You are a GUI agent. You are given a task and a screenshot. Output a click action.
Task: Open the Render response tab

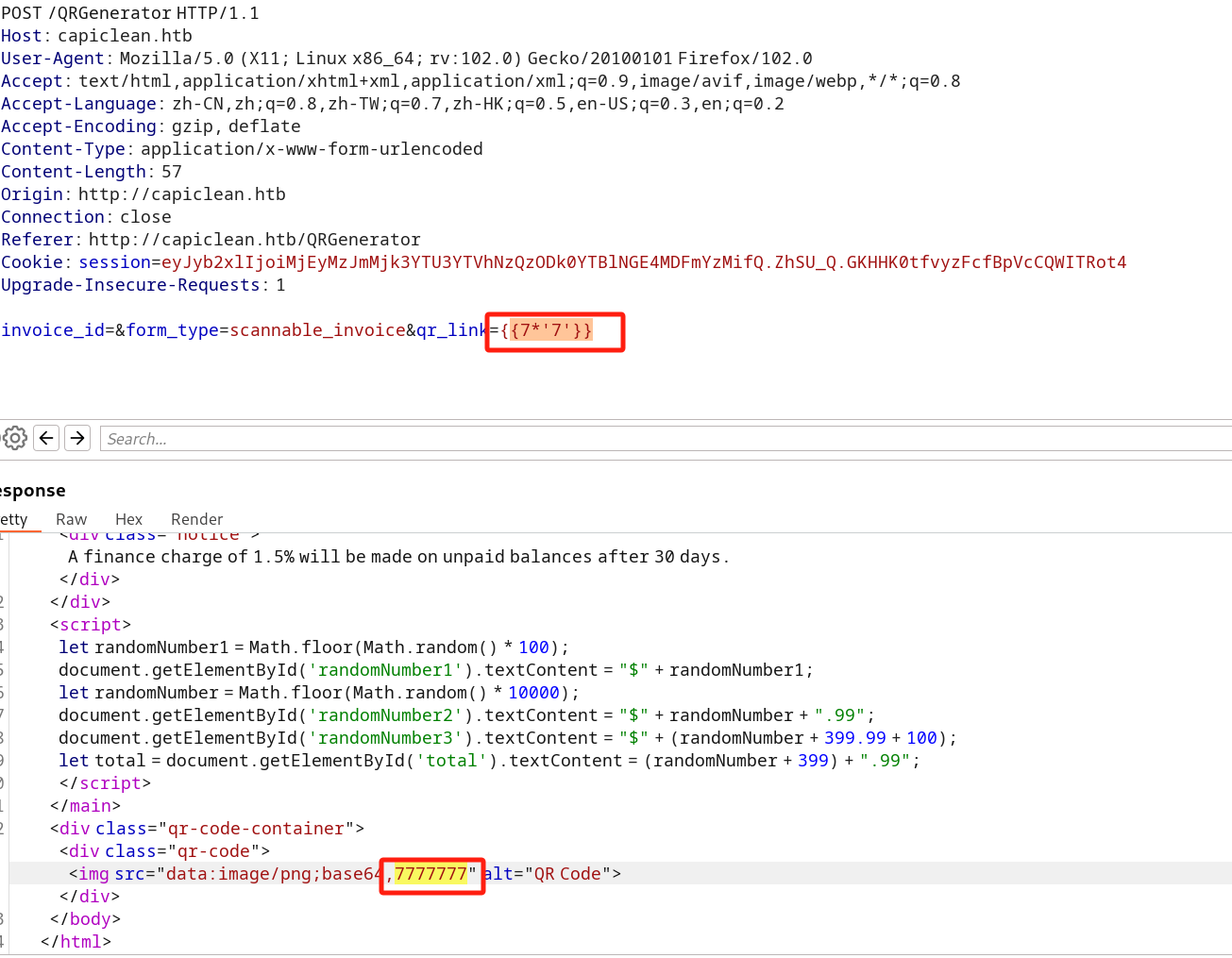pos(196,519)
